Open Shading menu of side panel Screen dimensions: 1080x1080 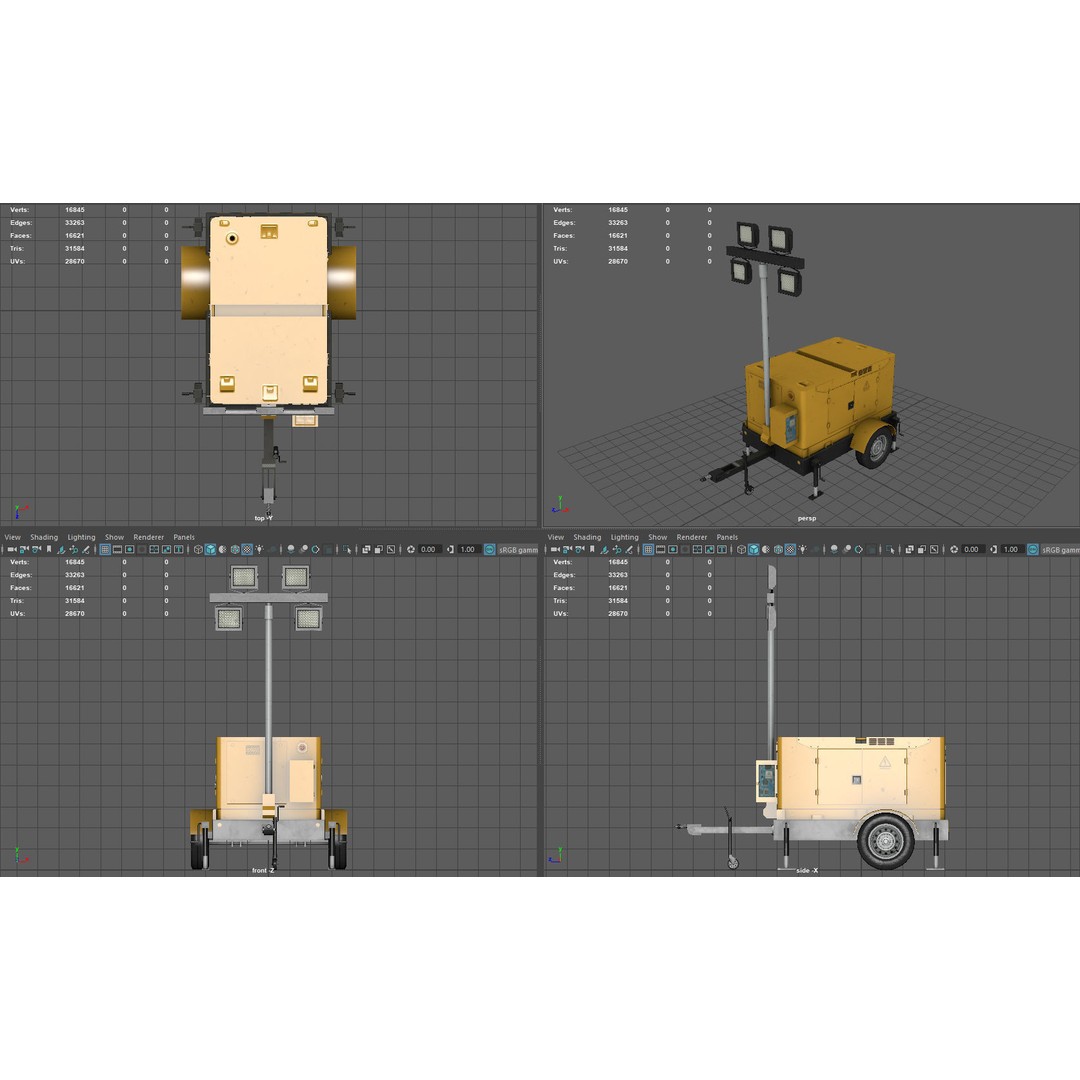[588, 537]
